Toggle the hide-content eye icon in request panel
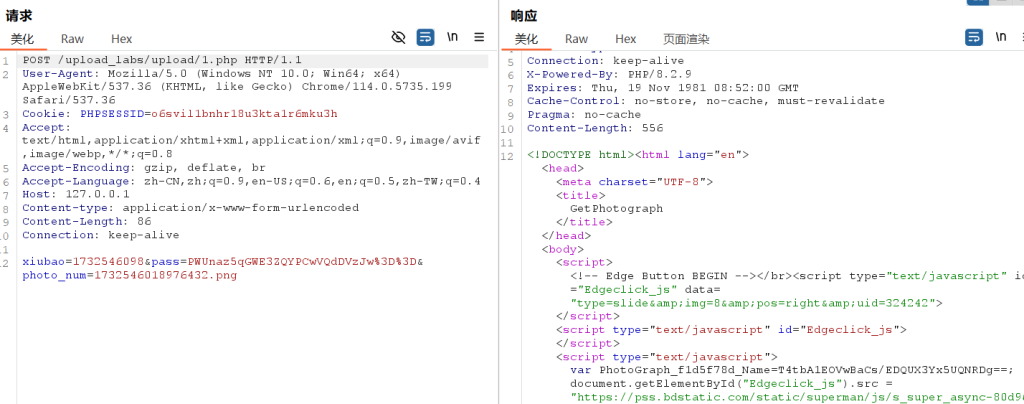Viewport: 1024px width, 404px height. point(398,37)
